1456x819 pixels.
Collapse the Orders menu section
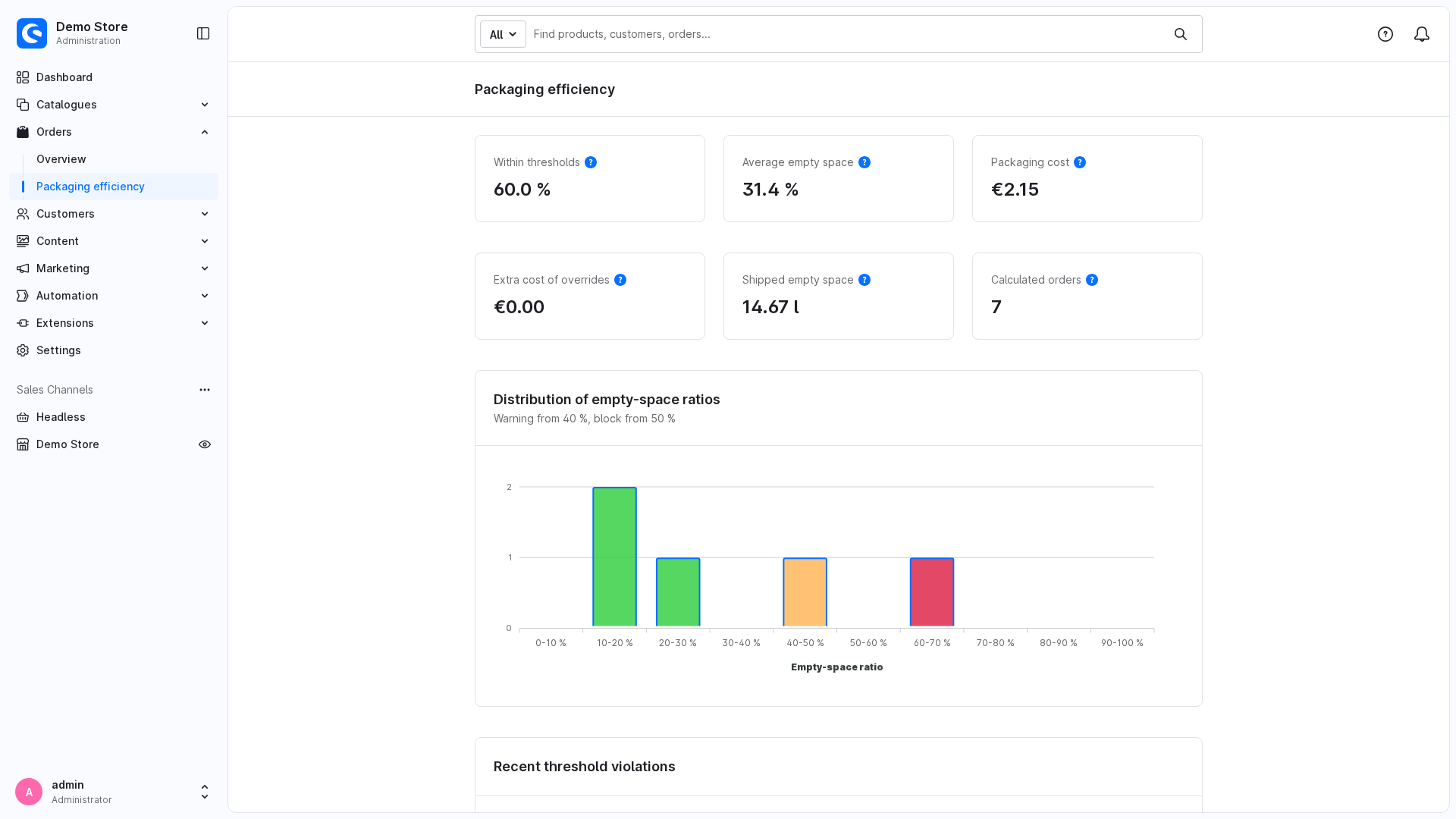click(x=114, y=132)
